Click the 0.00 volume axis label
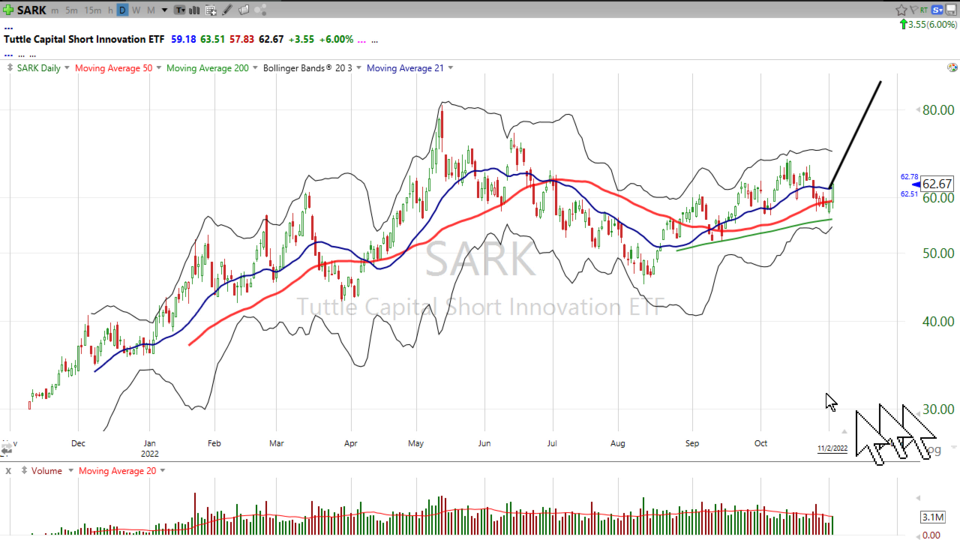Image resolution: width=960 pixels, height=540 pixels. (x=932, y=535)
